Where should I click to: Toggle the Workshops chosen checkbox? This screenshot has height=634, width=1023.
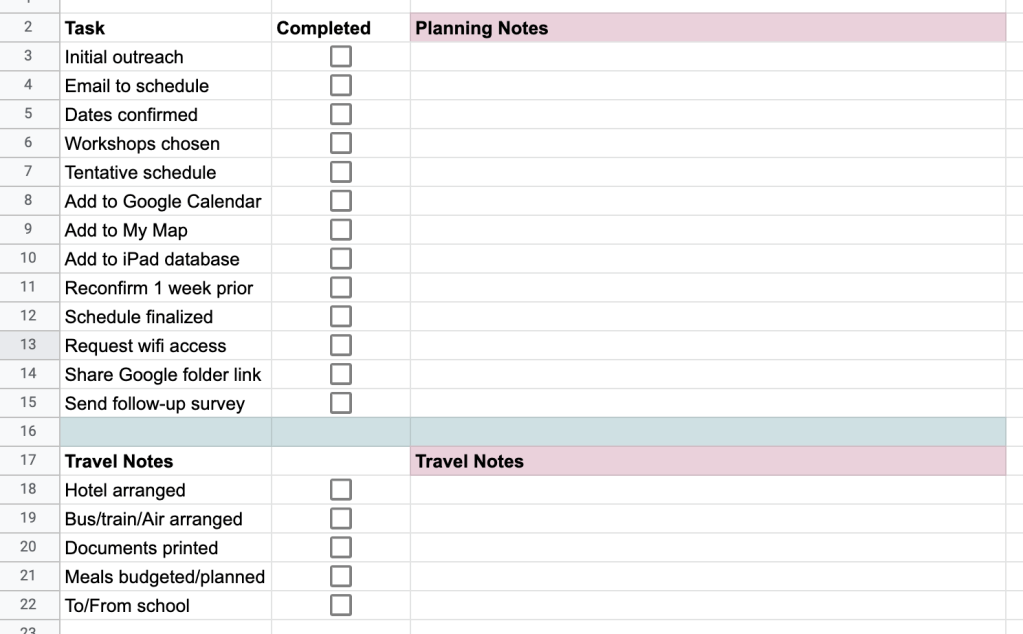point(340,142)
